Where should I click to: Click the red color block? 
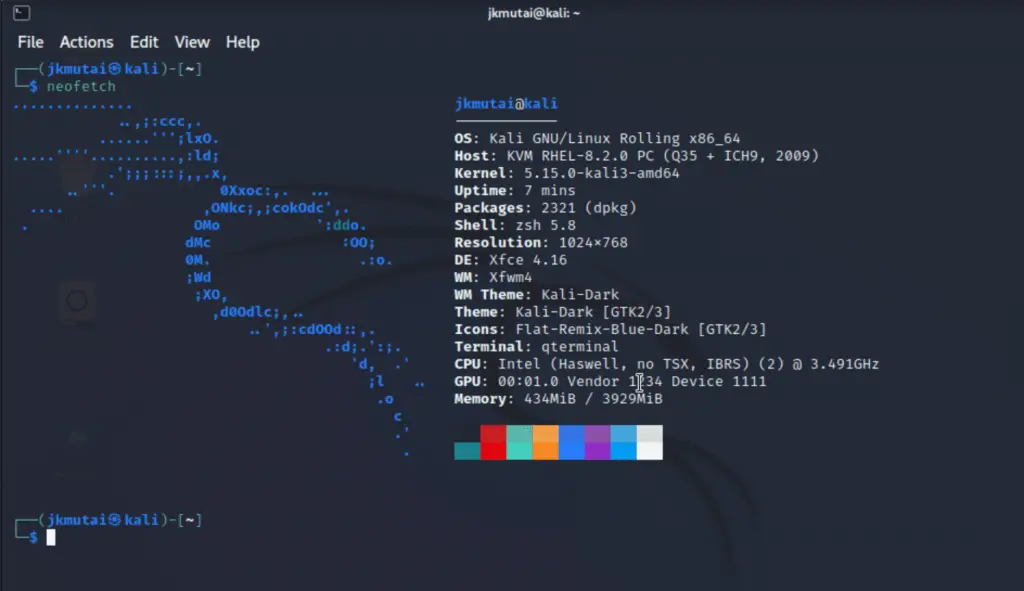(493, 442)
